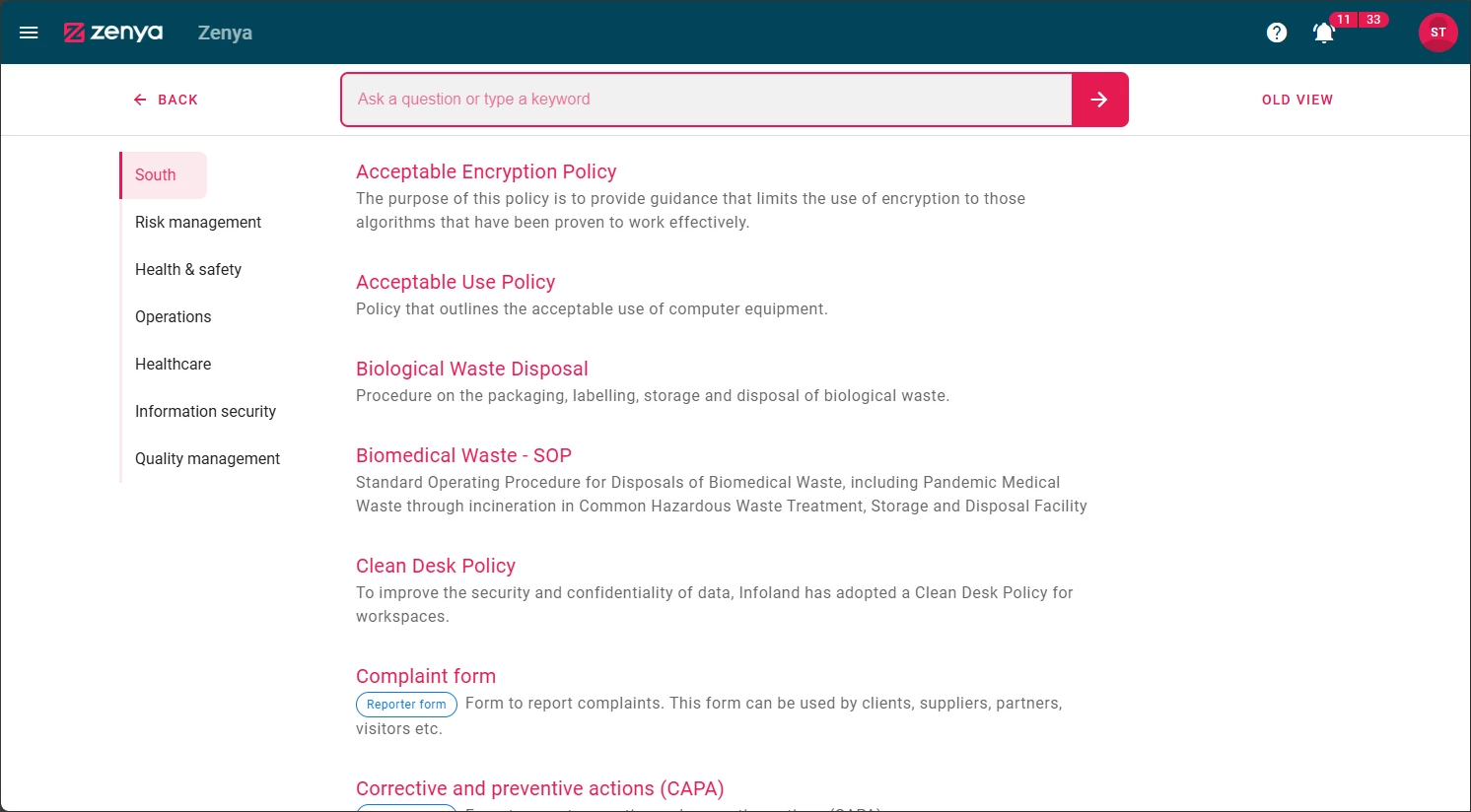Click the Zenya logo

coord(113,33)
